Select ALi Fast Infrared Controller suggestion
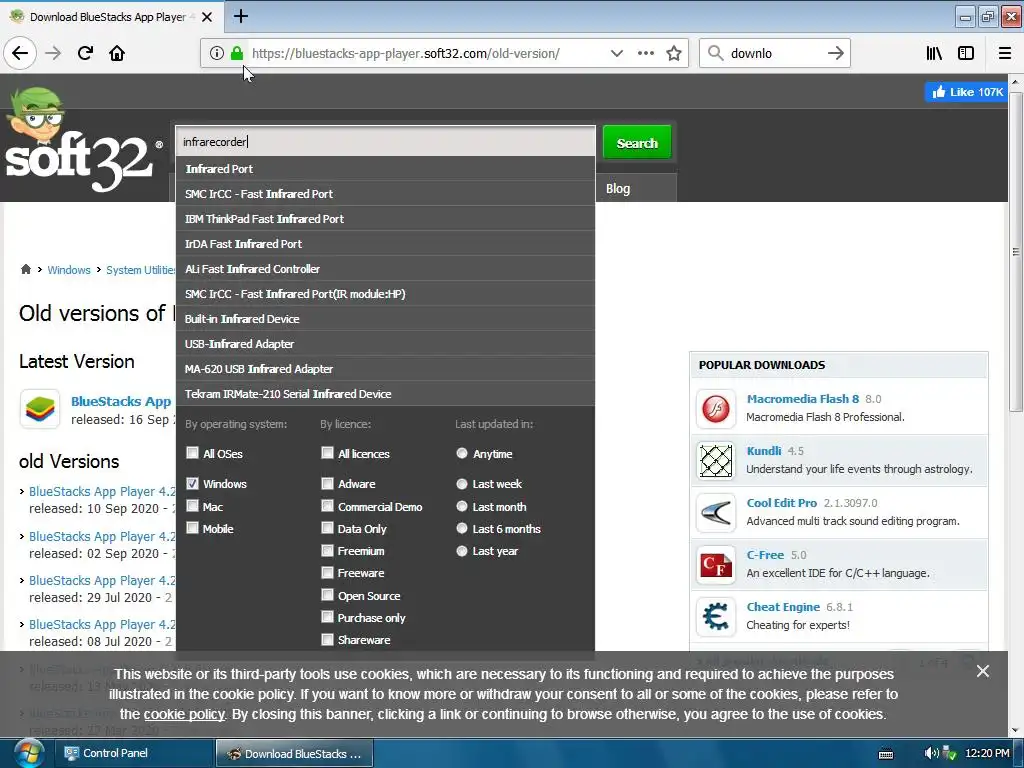 point(385,268)
